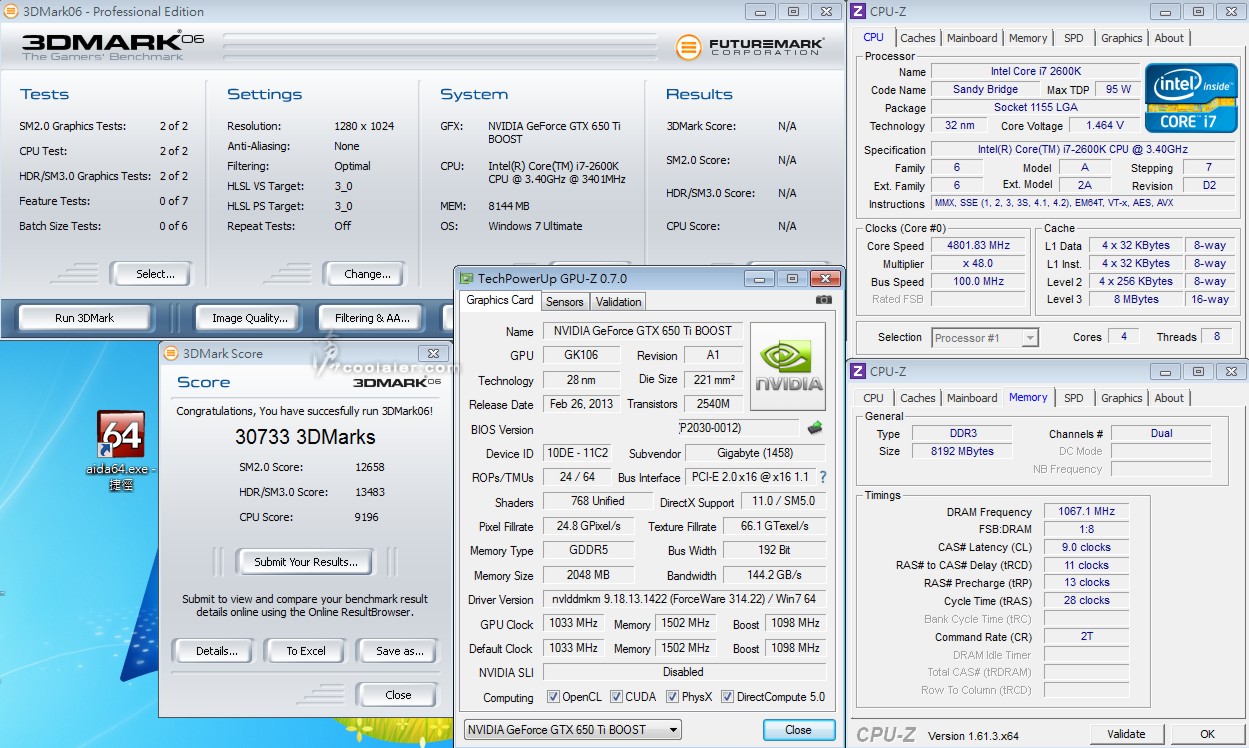Image resolution: width=1249 pixels, height=748 pixels.
Task: Open the CPU-Z Processor #1 selection dropdown
Action: pyautogui.click(x=986, y=338)
